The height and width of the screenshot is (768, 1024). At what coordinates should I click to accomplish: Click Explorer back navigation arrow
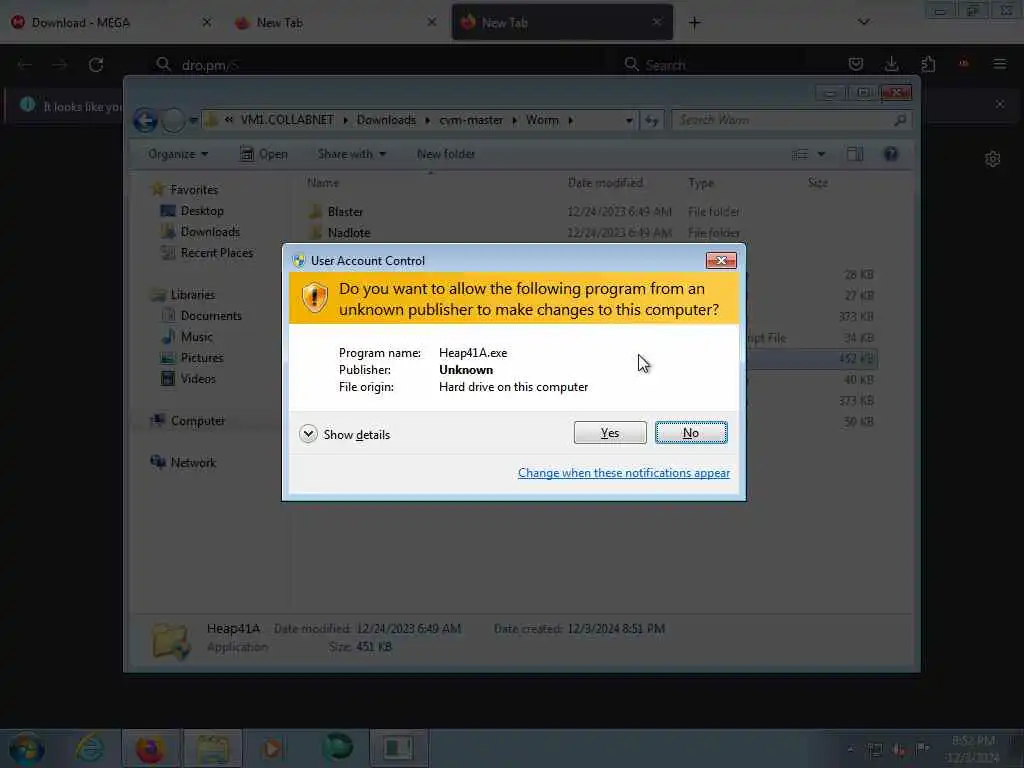pyautogui.click(x=145, y=120)
